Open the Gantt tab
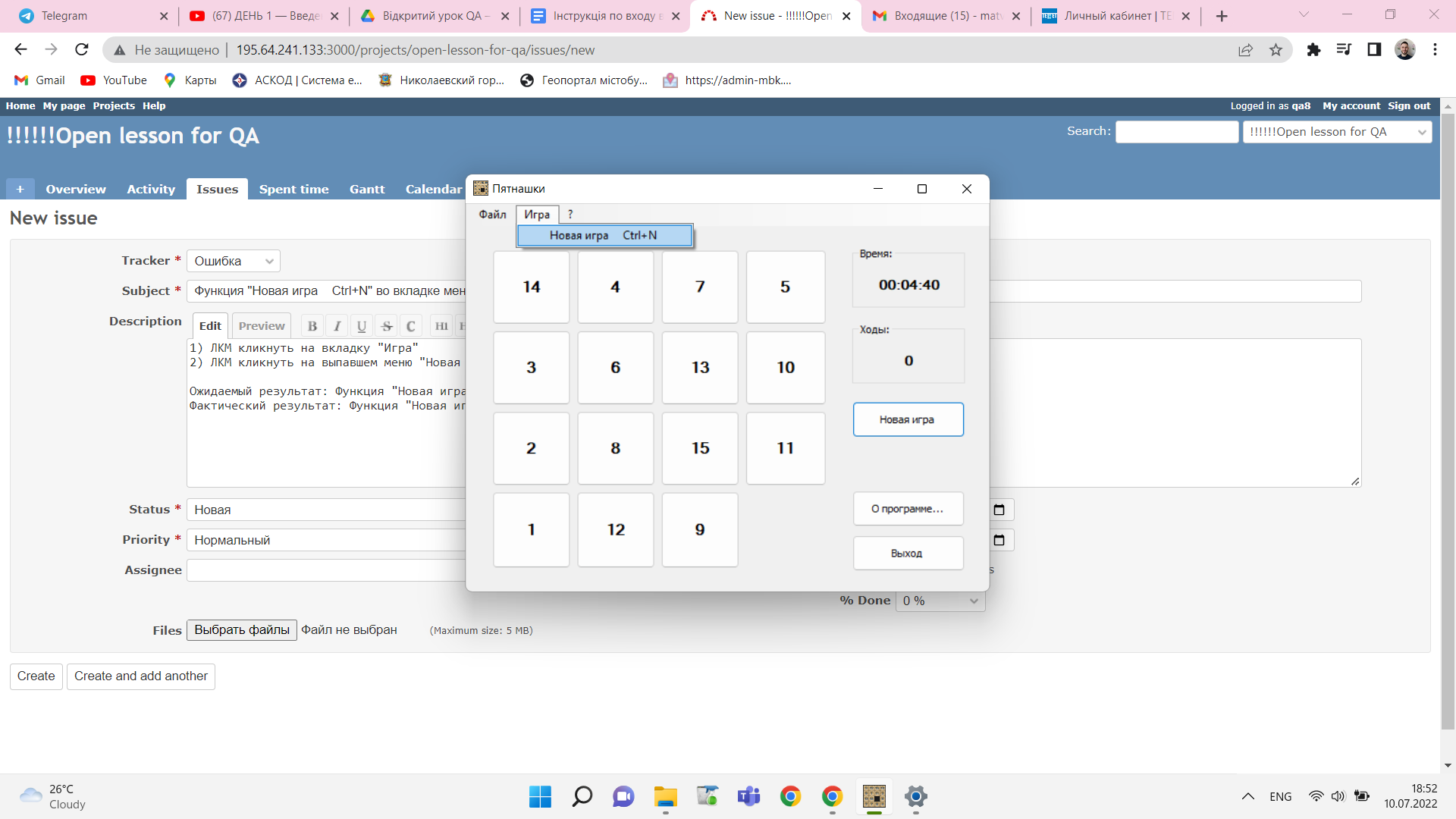Screen dimensions: 1456x819 367,190
